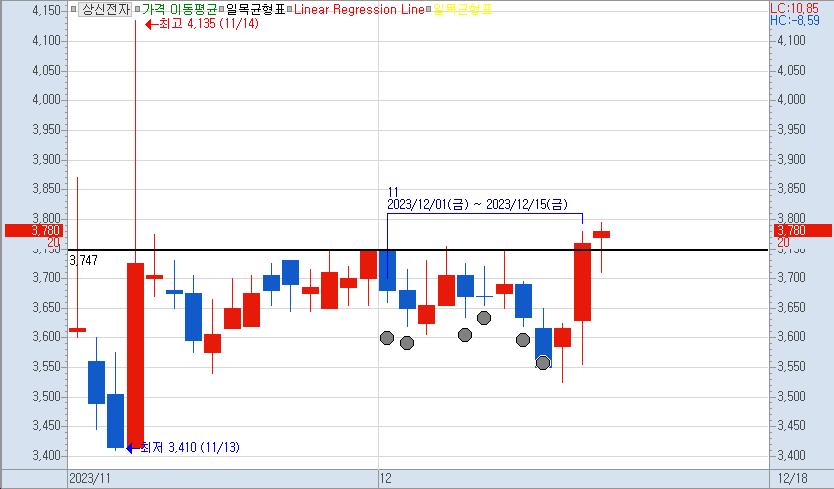Click the HC:-8.59 indicator value
The height and width of the screenshot is (489, 834).
coord(801,20)
